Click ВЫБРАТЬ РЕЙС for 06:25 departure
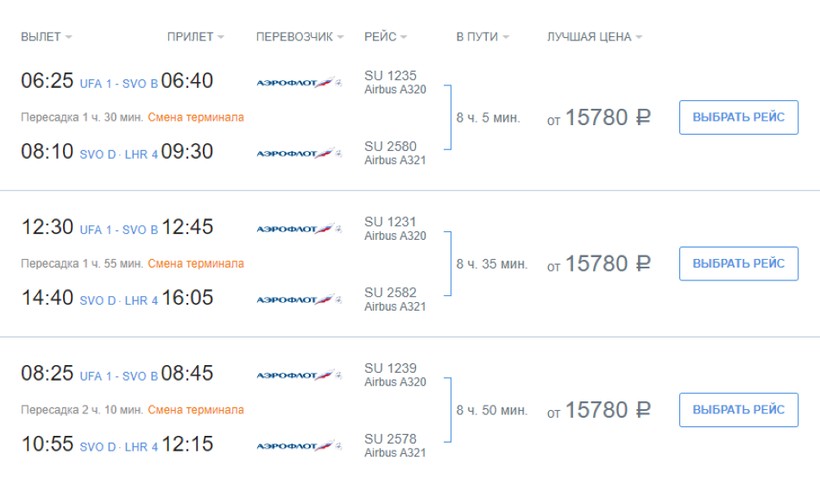This screenshot has width=820, height=479. [738, 117]
